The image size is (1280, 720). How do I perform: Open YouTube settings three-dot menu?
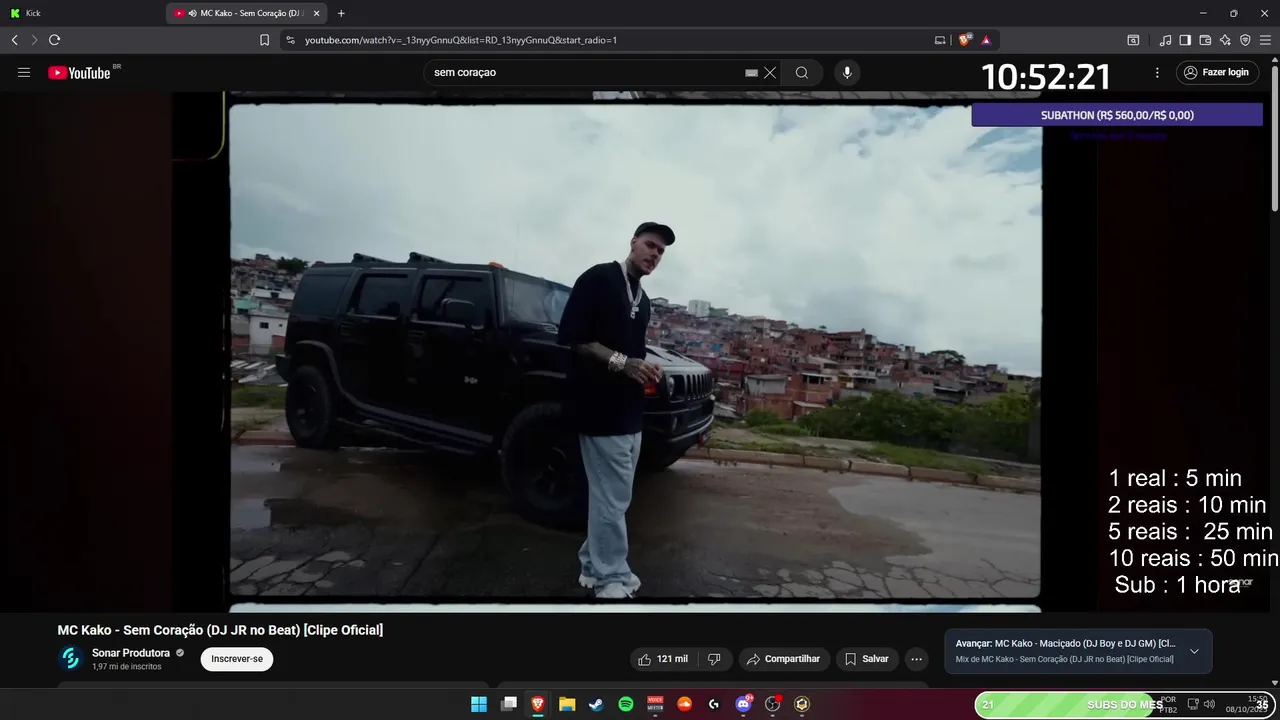pyautogui.click(x=1157, y=72)
